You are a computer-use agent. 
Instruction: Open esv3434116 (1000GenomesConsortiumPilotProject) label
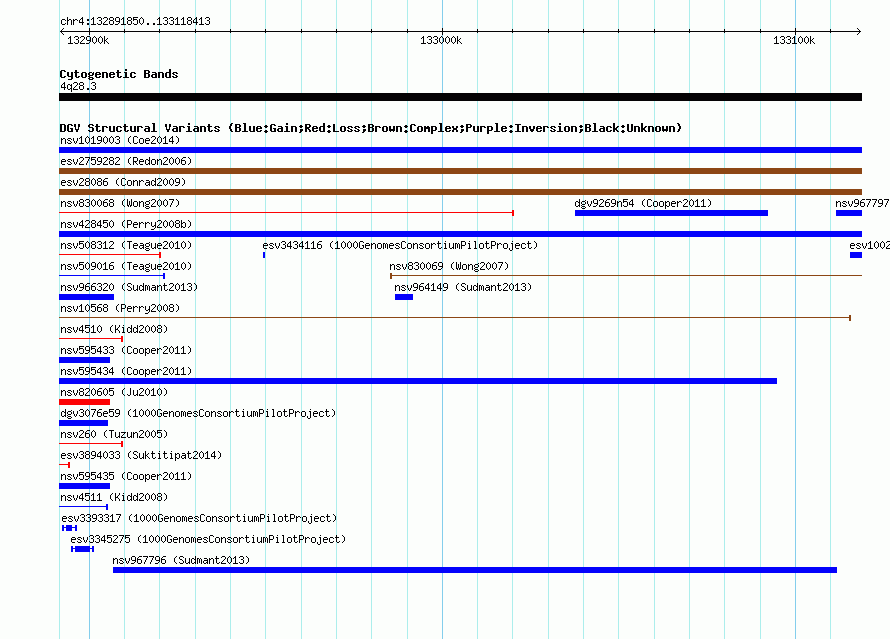(x=400, y=245)
